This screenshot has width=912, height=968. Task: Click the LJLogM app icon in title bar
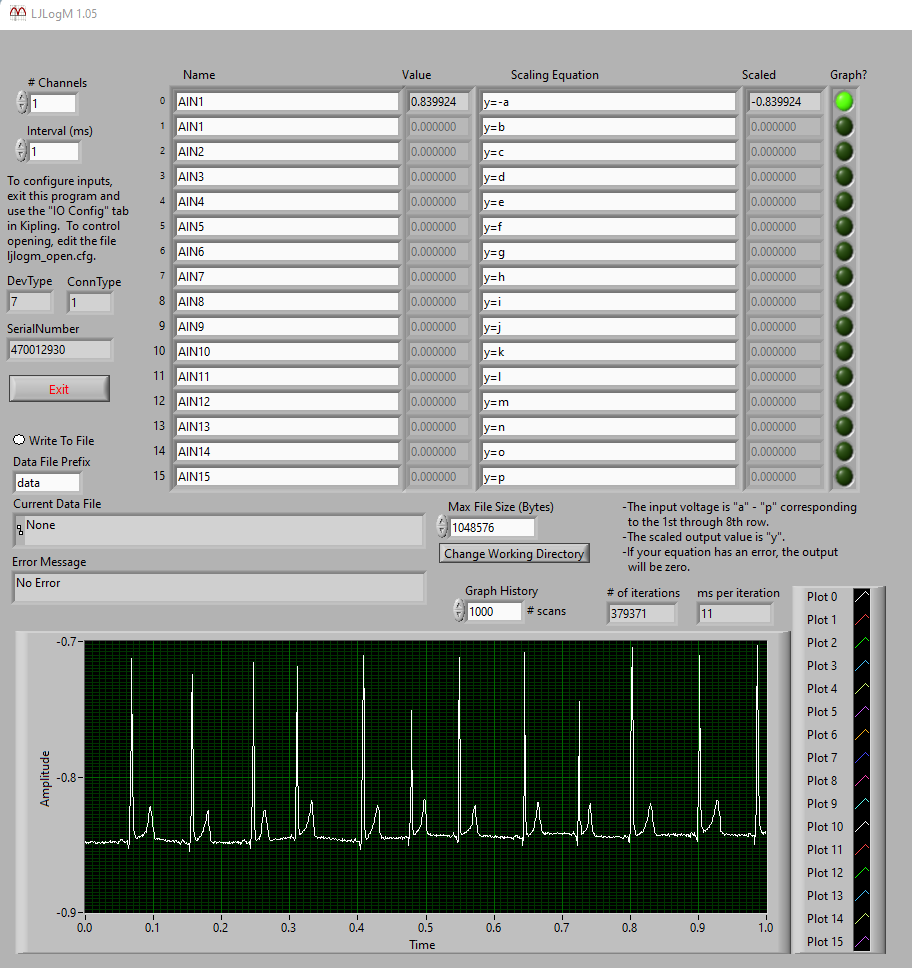coord(17,15)
